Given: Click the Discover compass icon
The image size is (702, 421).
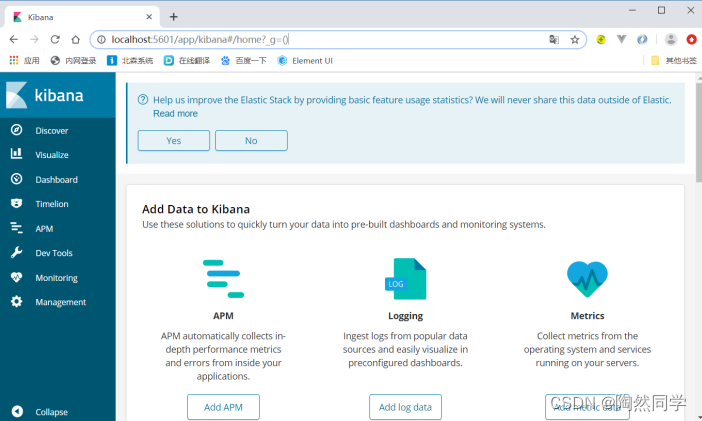Looking at the screenshot, I should [x=17, y=130].
